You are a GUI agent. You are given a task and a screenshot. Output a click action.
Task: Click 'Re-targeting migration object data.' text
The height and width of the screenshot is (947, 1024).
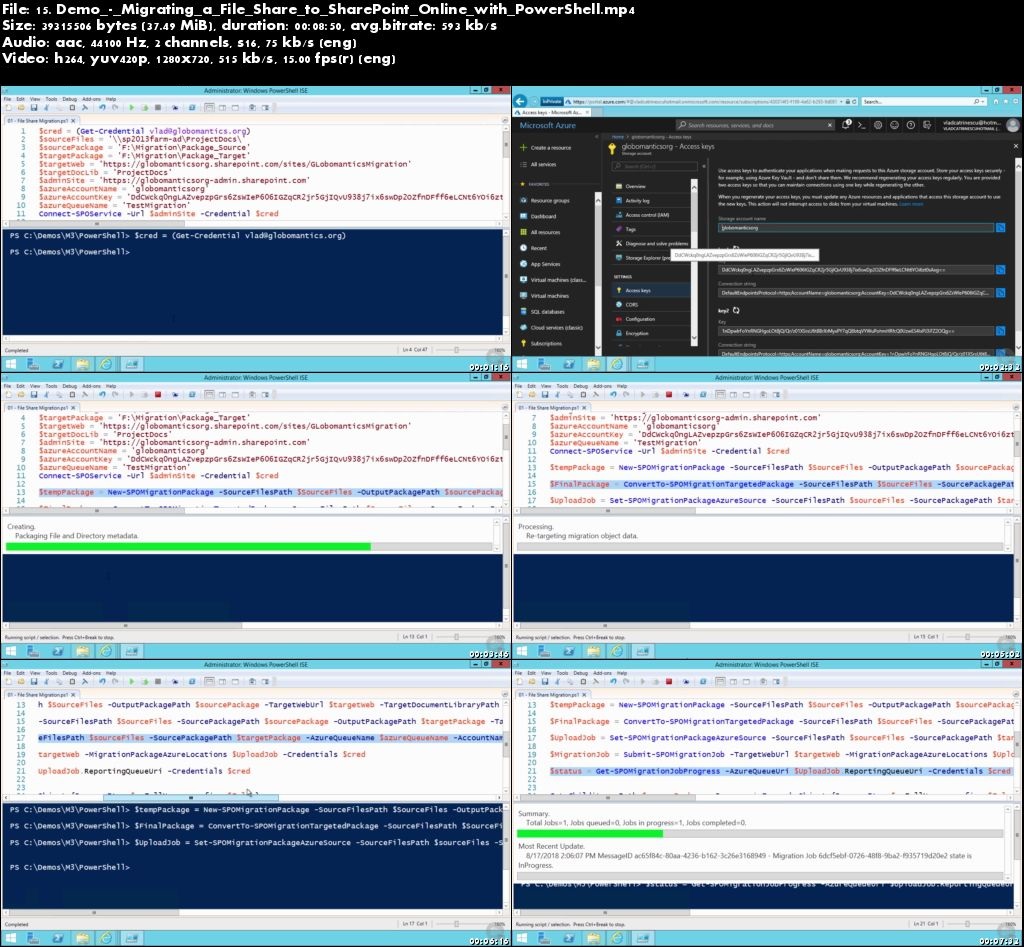tap(582, 536)
